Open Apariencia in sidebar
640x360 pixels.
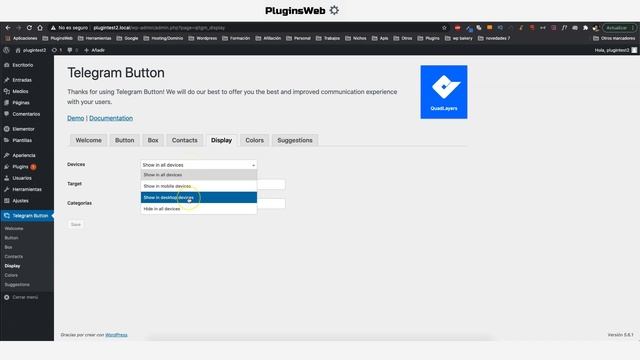point(24,156)
